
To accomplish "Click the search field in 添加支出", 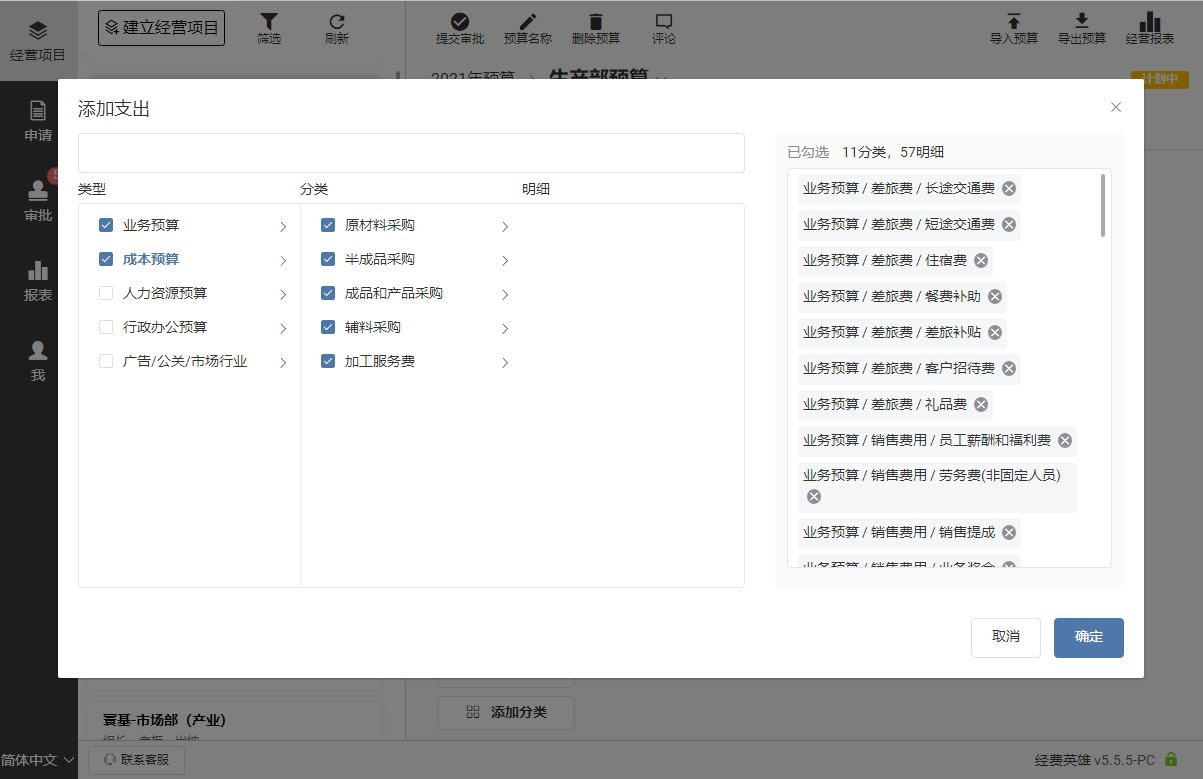I will point(411,153).
